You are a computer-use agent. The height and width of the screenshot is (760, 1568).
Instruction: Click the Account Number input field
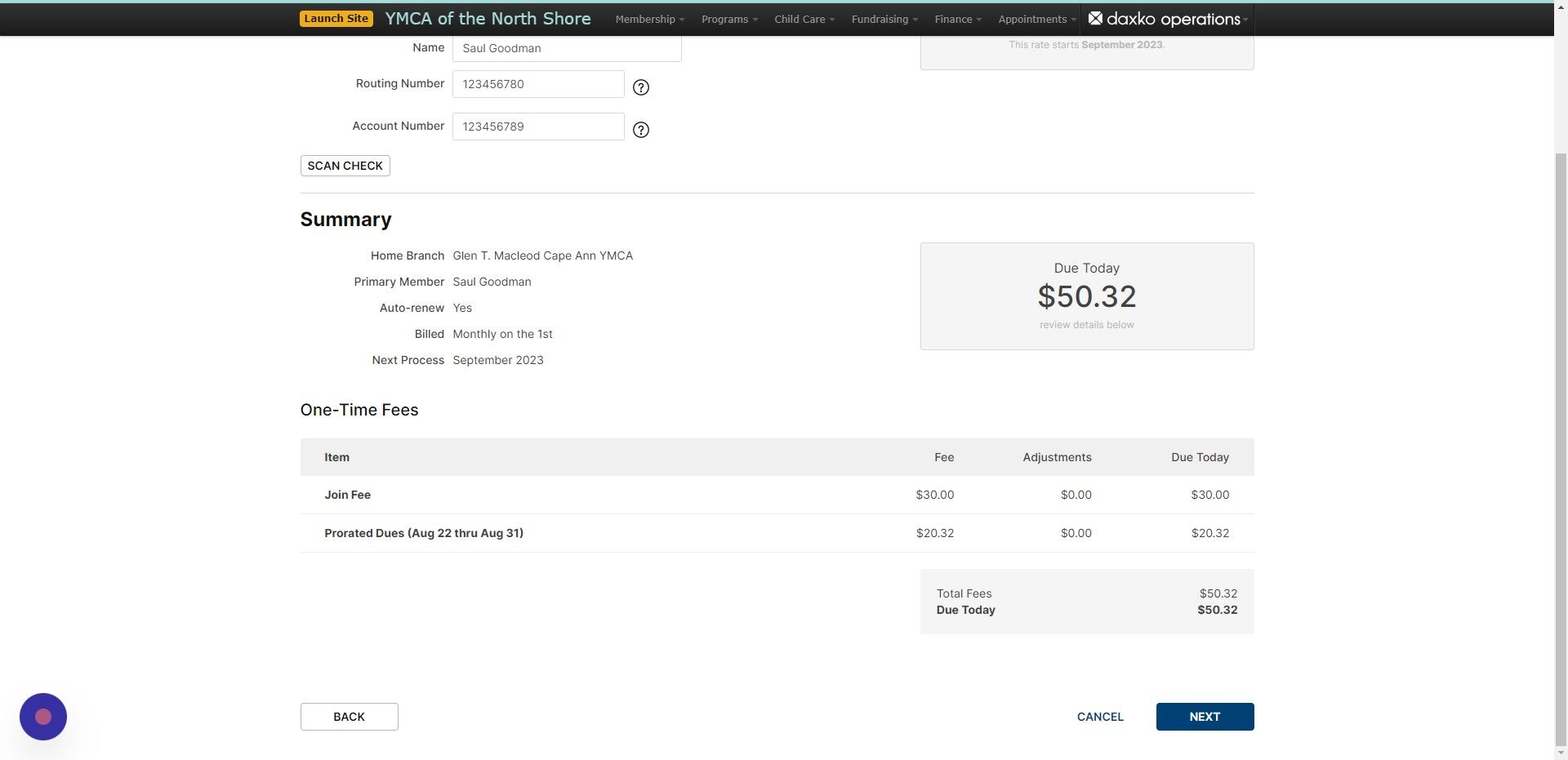[x=538, y=127]
